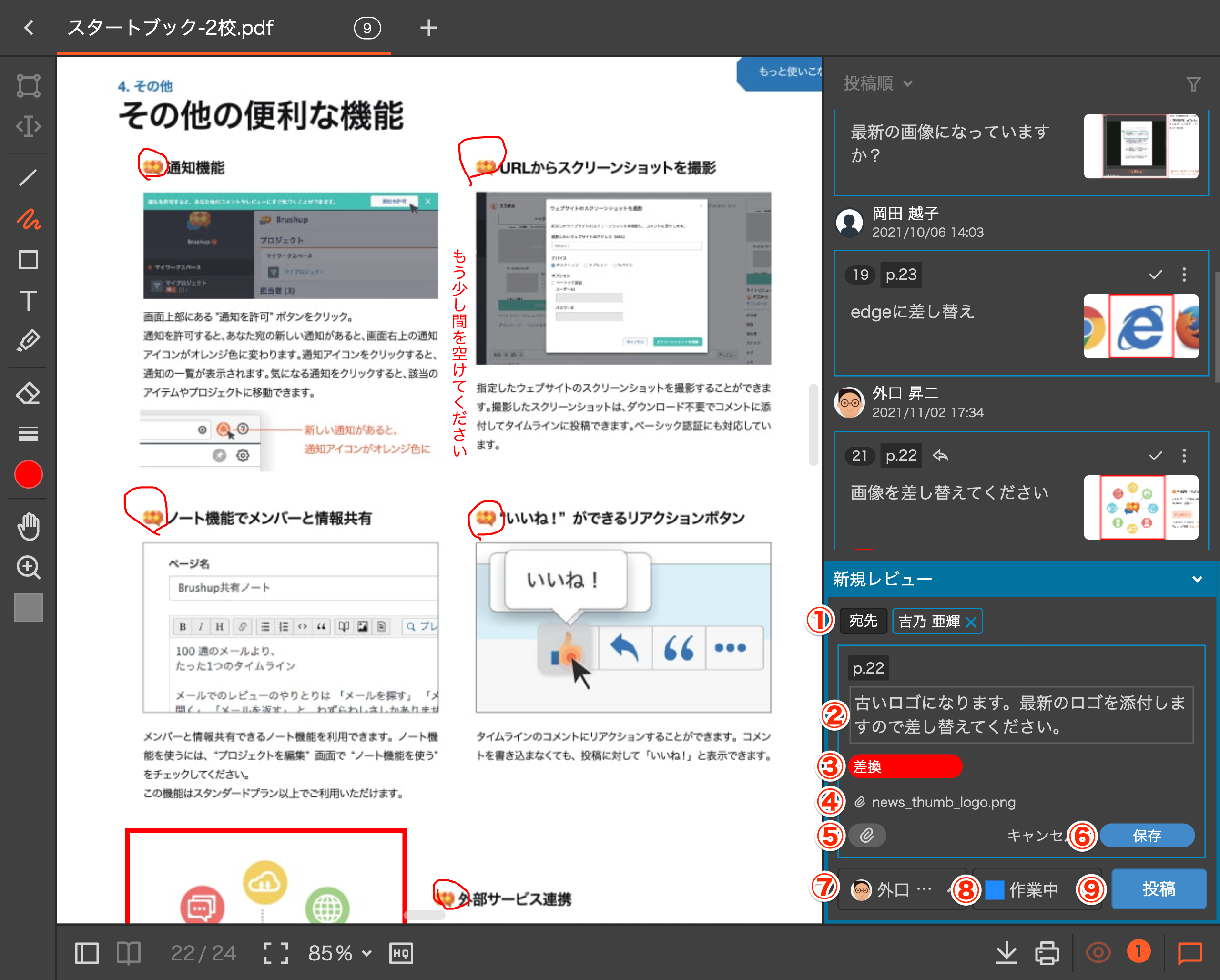Click page number 22 / 24 indicator
1220x980 pixels.
pos(203,953)
